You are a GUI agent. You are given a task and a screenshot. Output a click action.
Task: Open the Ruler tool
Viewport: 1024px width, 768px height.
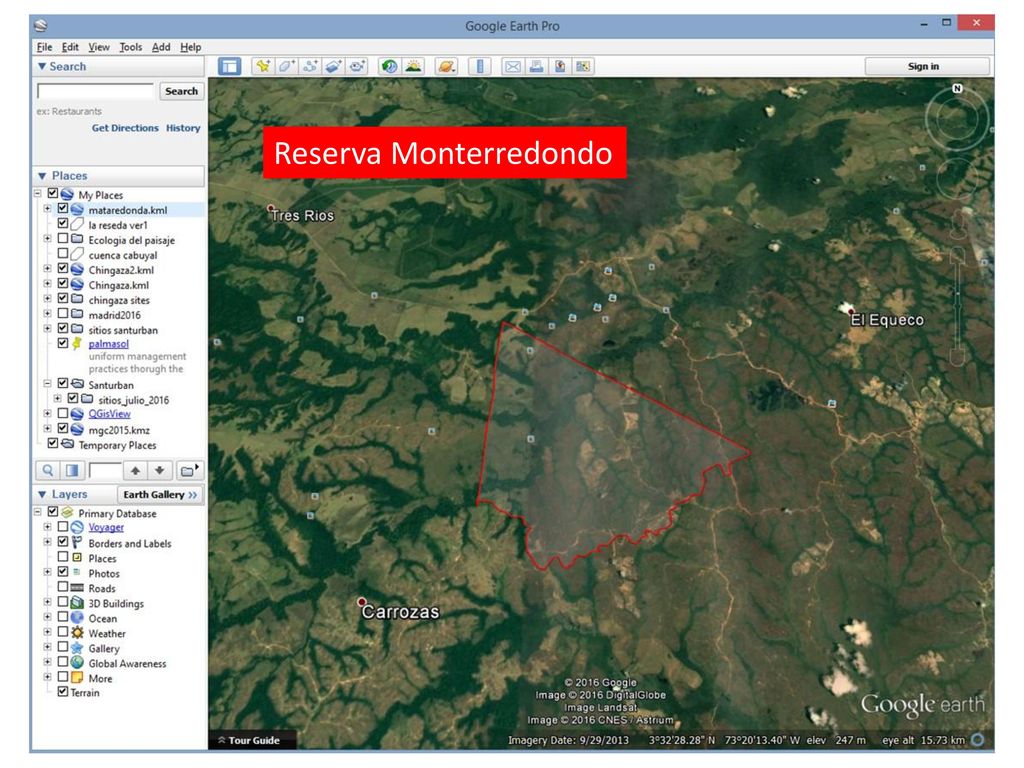coord(480,66)
